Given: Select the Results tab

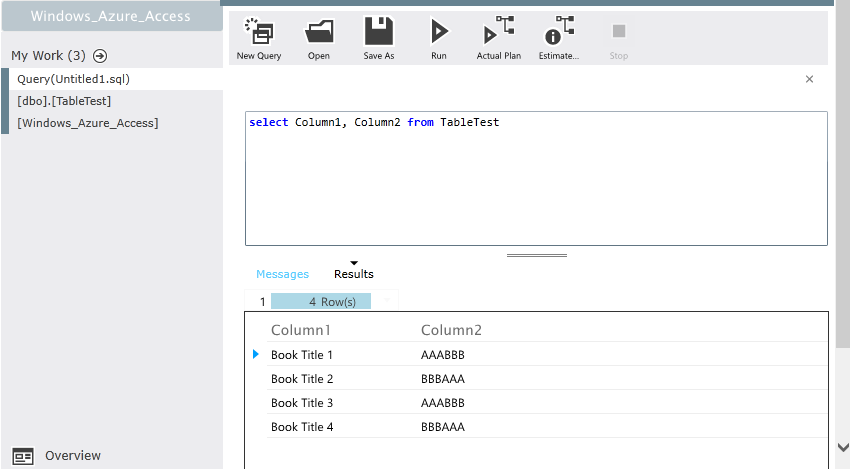Looking at the screenshot, I should pos(354,274).
